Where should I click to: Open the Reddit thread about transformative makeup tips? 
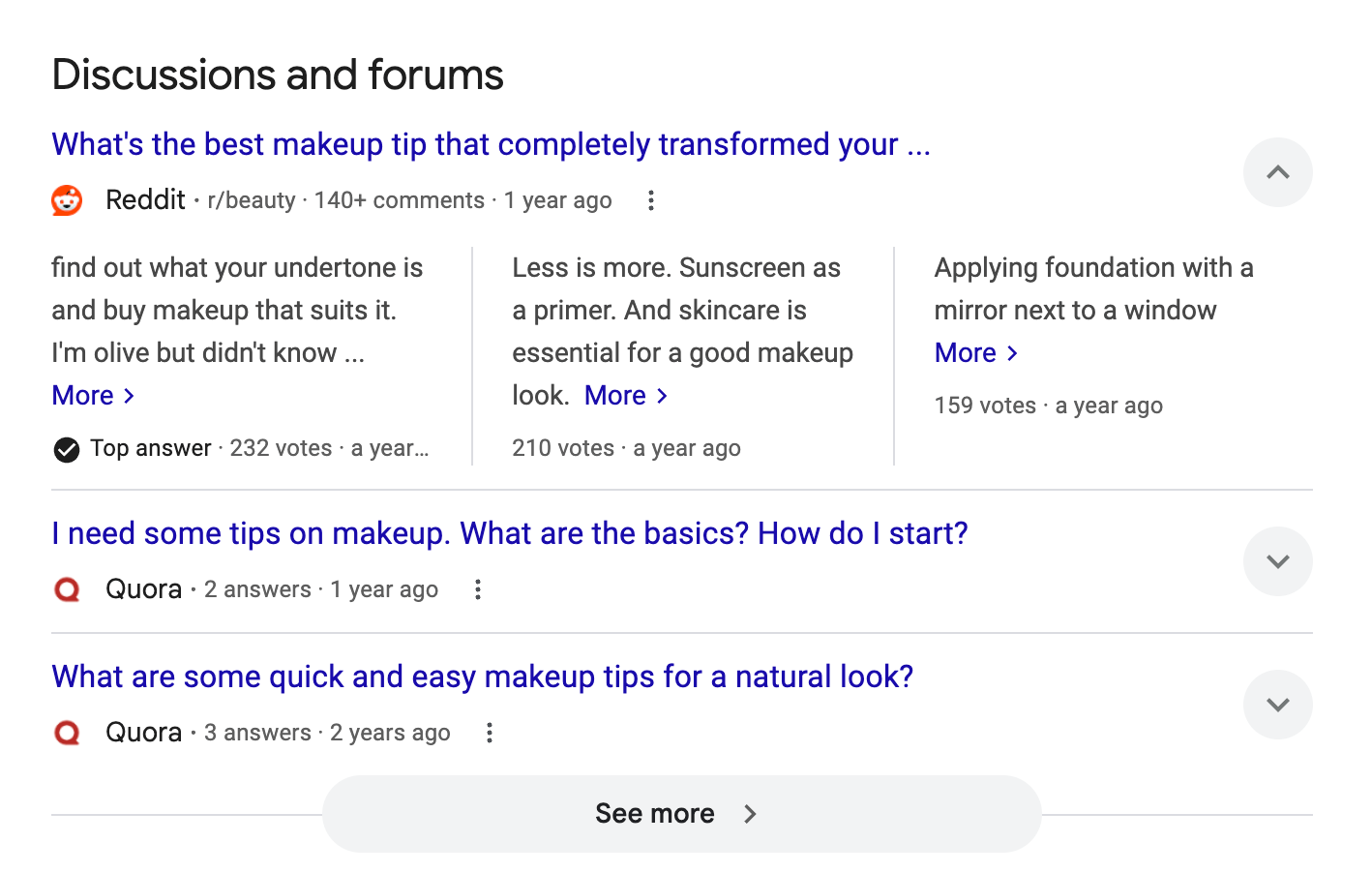(491, 144)
